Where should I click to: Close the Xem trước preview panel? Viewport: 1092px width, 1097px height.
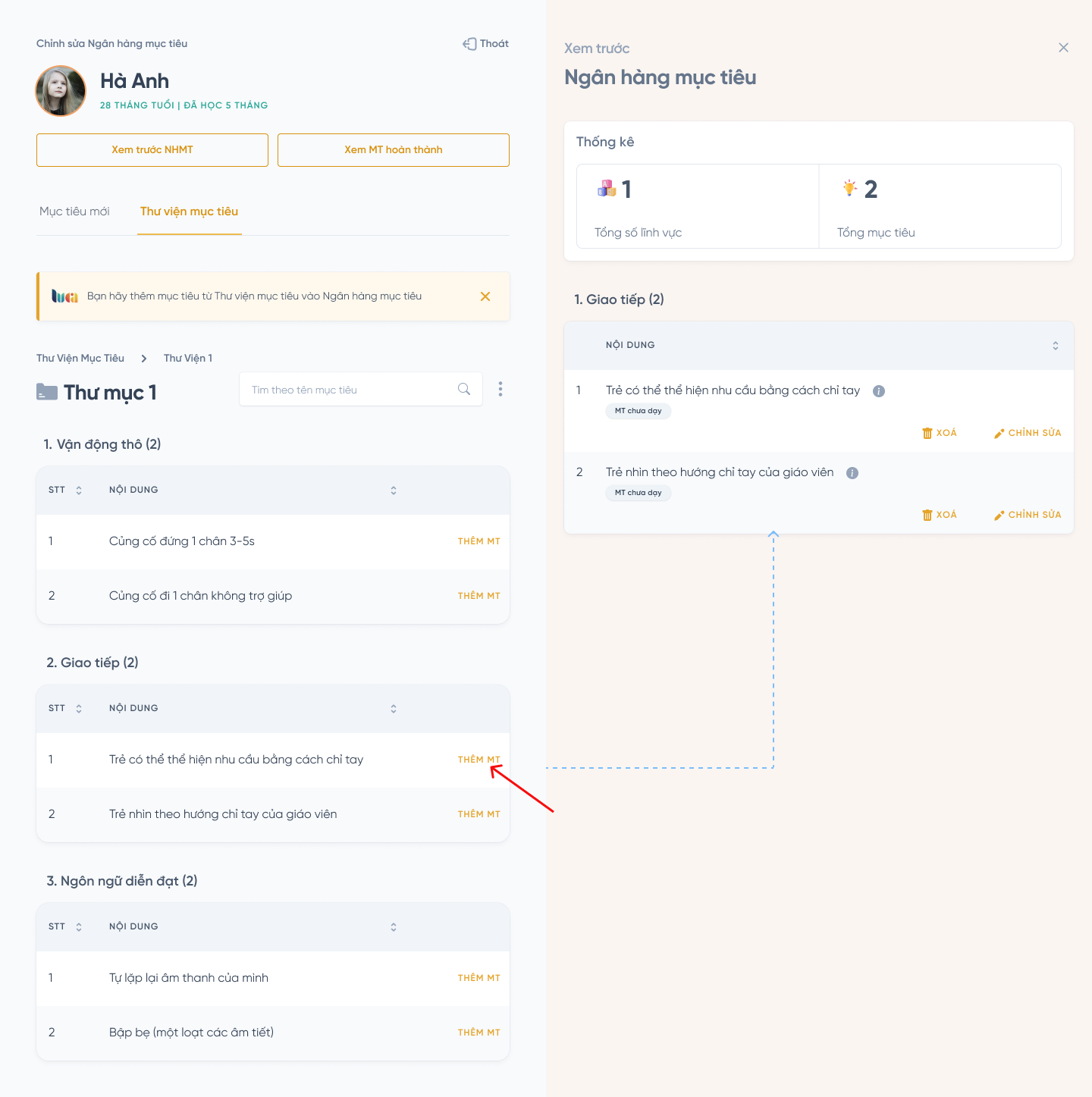(x=1063, y=48)
